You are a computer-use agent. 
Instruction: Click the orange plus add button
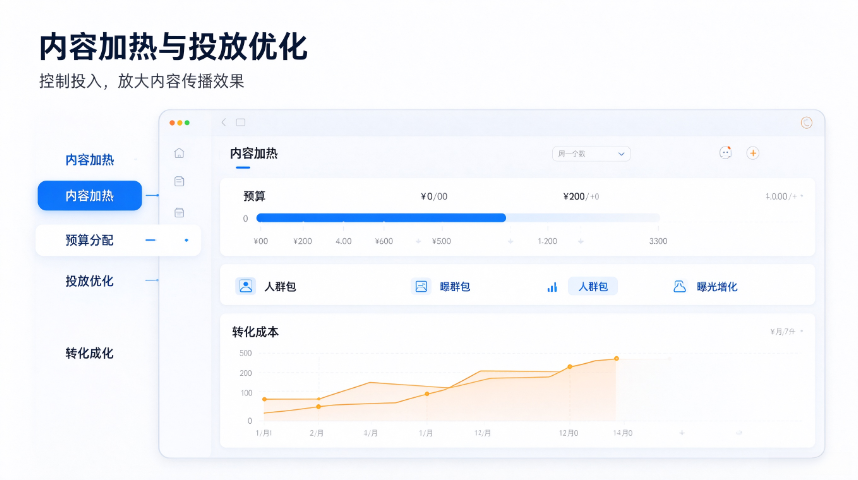752,153
